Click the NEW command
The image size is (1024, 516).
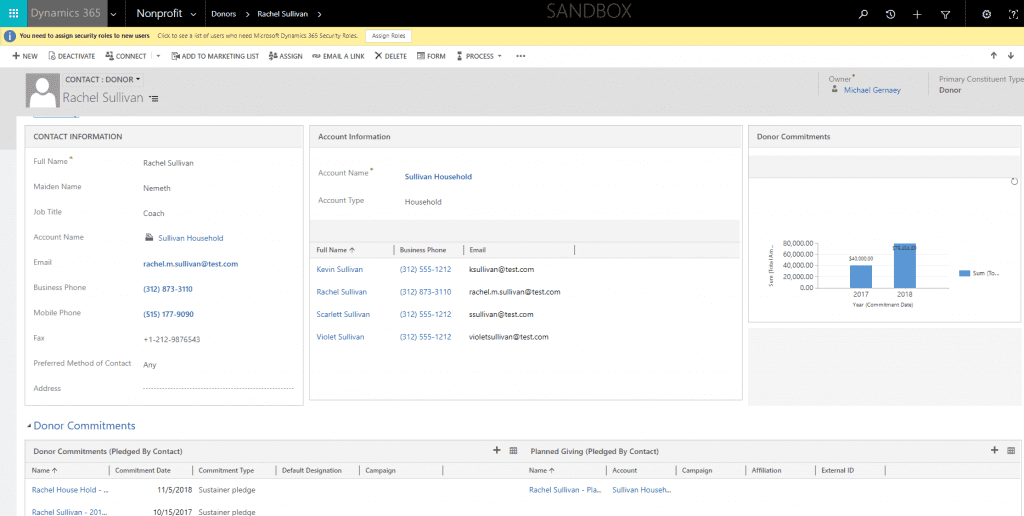(x=25, y=56)
